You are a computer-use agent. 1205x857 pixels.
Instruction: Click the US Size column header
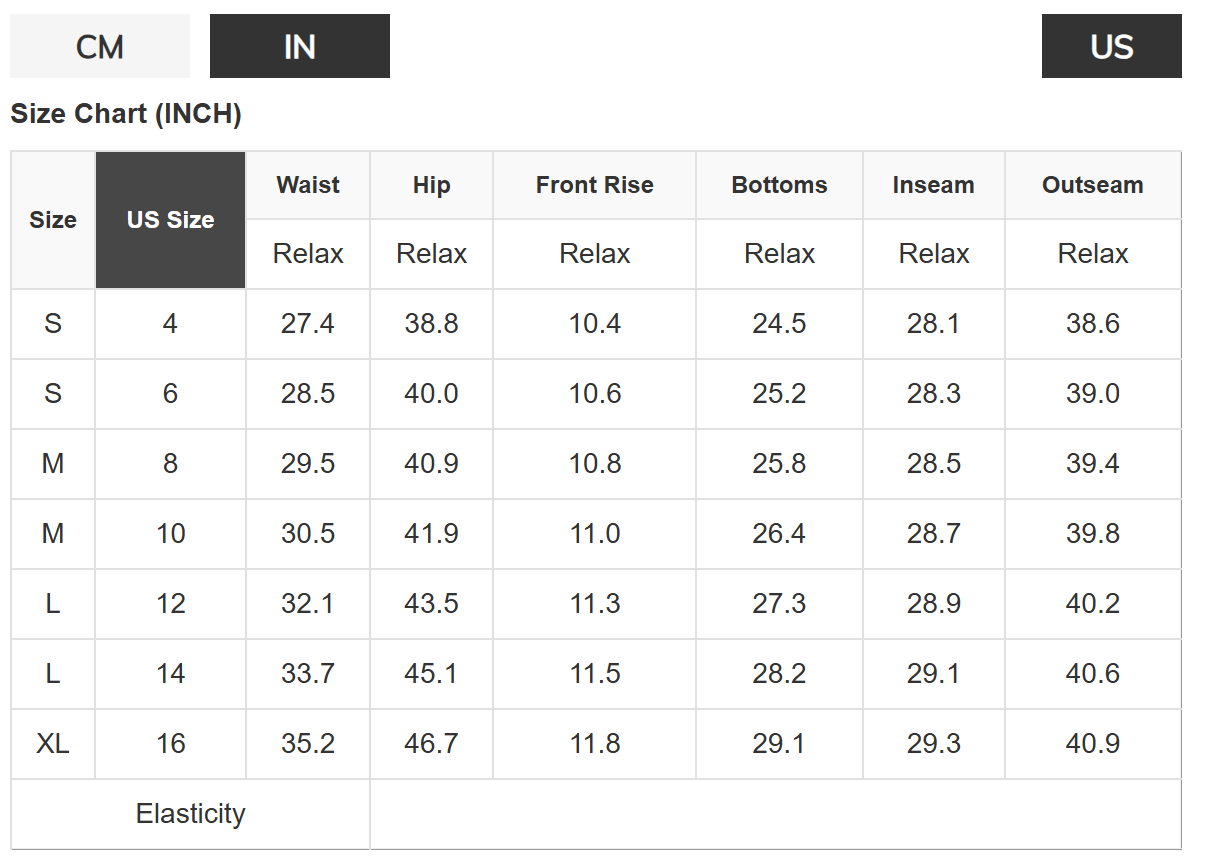click(170, 220)
